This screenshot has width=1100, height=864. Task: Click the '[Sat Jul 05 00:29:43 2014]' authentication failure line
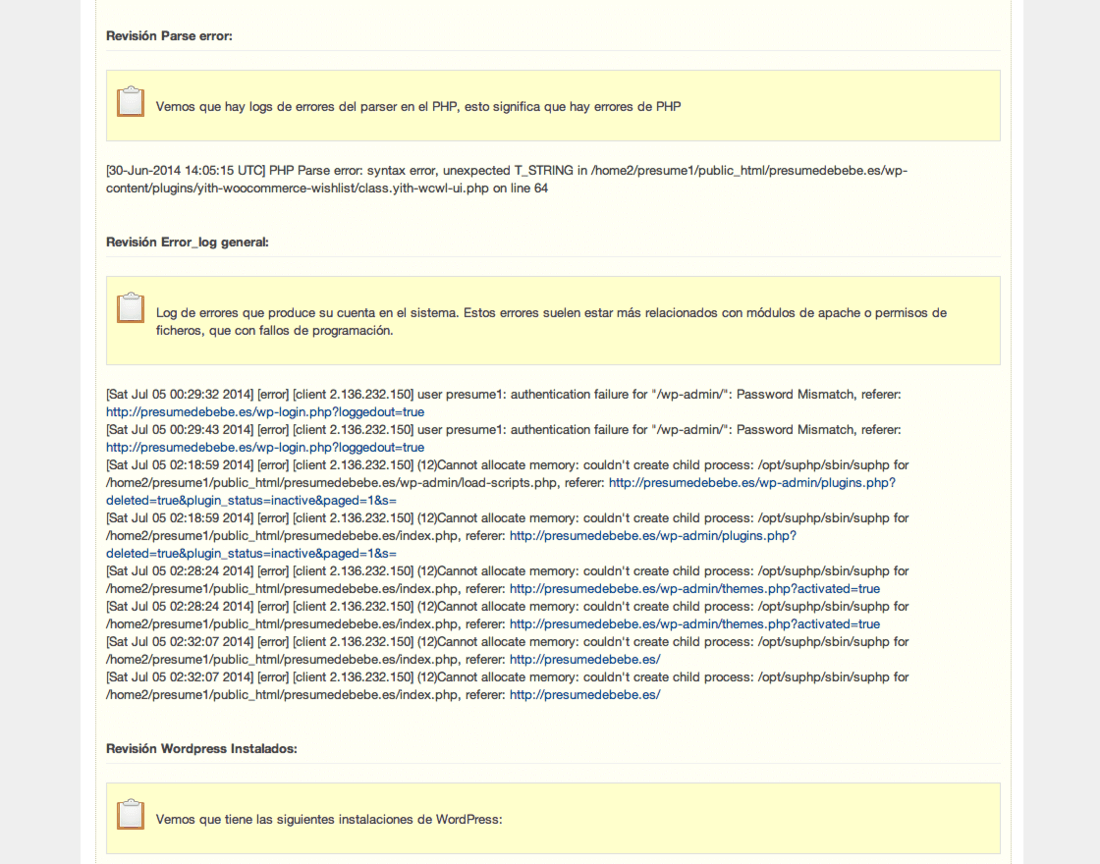[x=504, y=430]
